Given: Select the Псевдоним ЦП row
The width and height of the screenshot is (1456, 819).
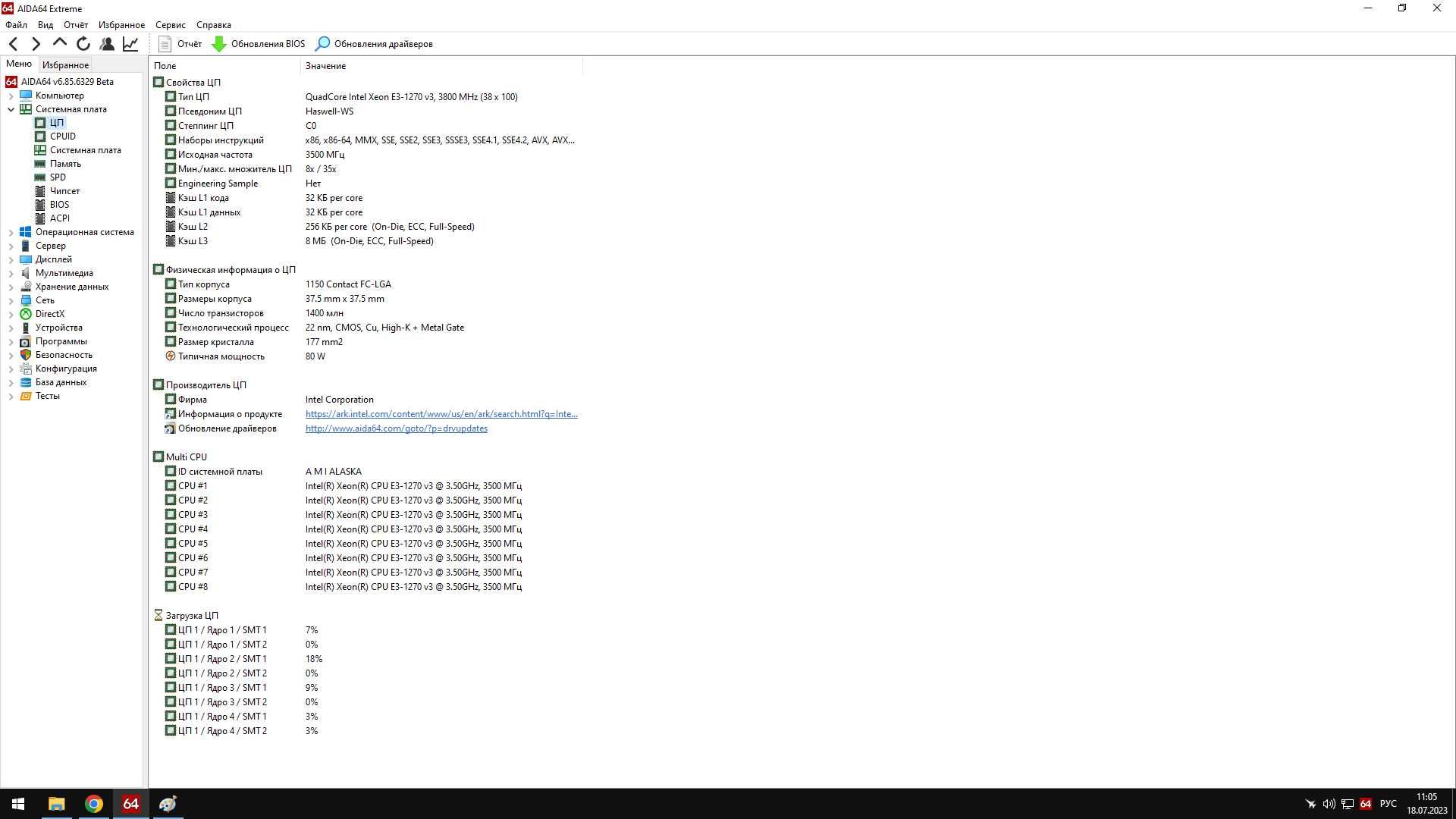Looking at the screenshot, I should pyautogui.click(x=367, y=111).
